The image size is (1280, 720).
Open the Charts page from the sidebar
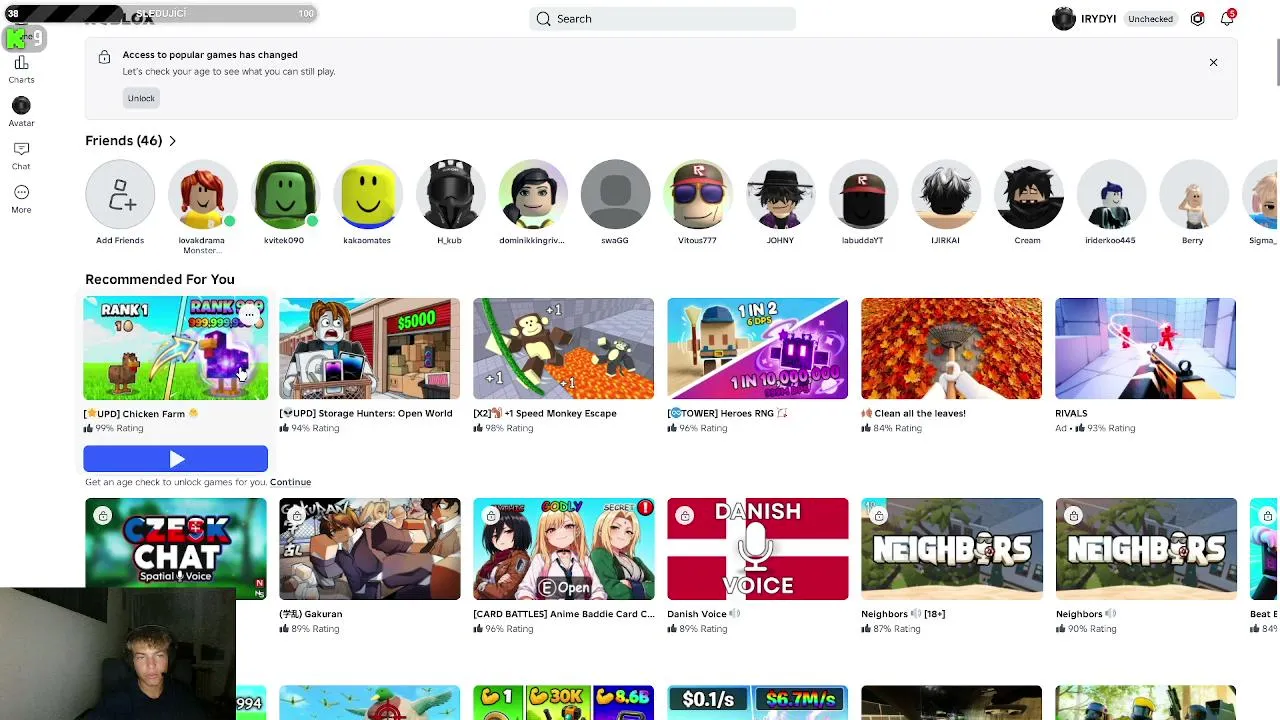click(x=21, y=69)
